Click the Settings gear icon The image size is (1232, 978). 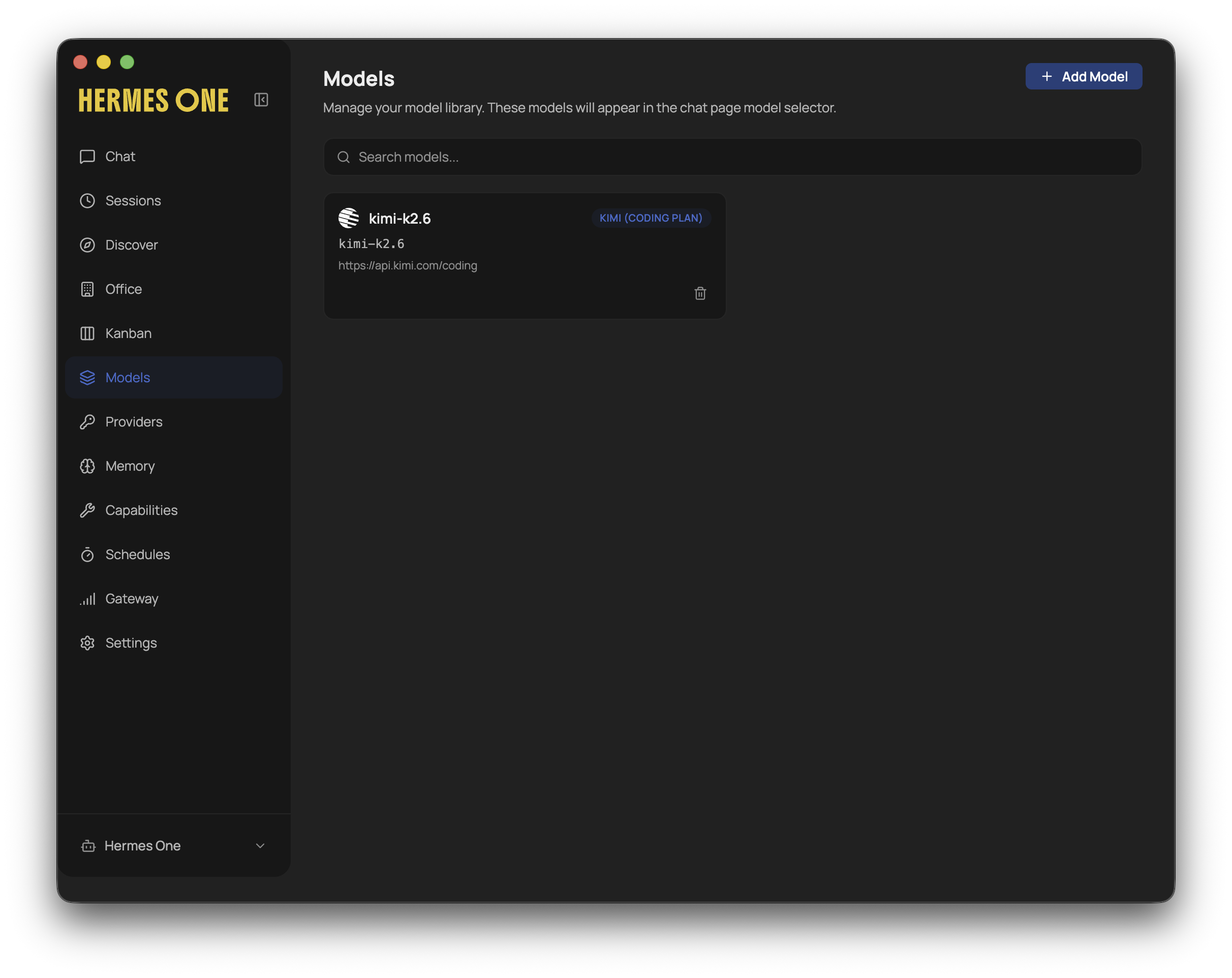[87, 643]
